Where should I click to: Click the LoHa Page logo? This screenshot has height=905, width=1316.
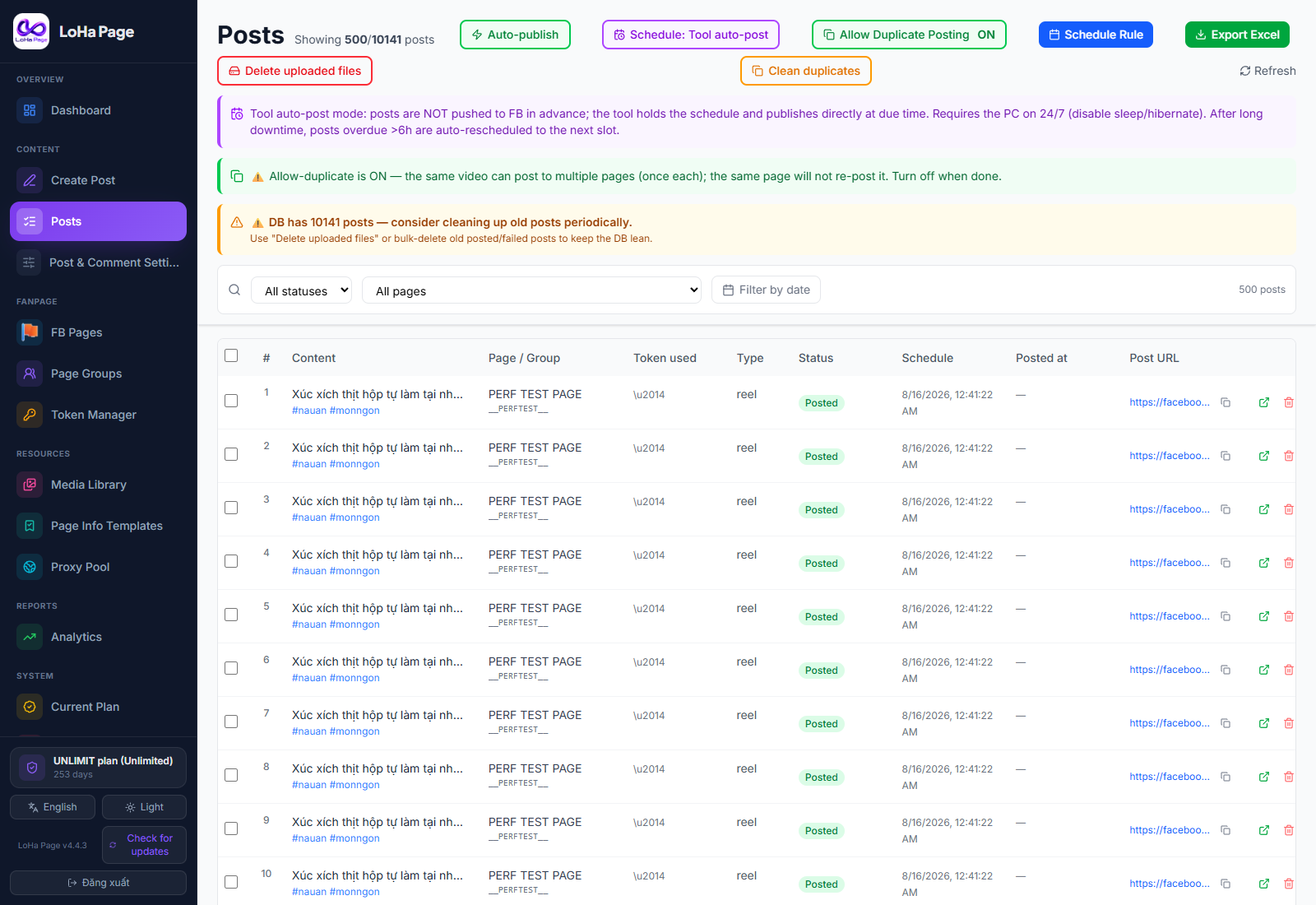click(x=31, y=31)
